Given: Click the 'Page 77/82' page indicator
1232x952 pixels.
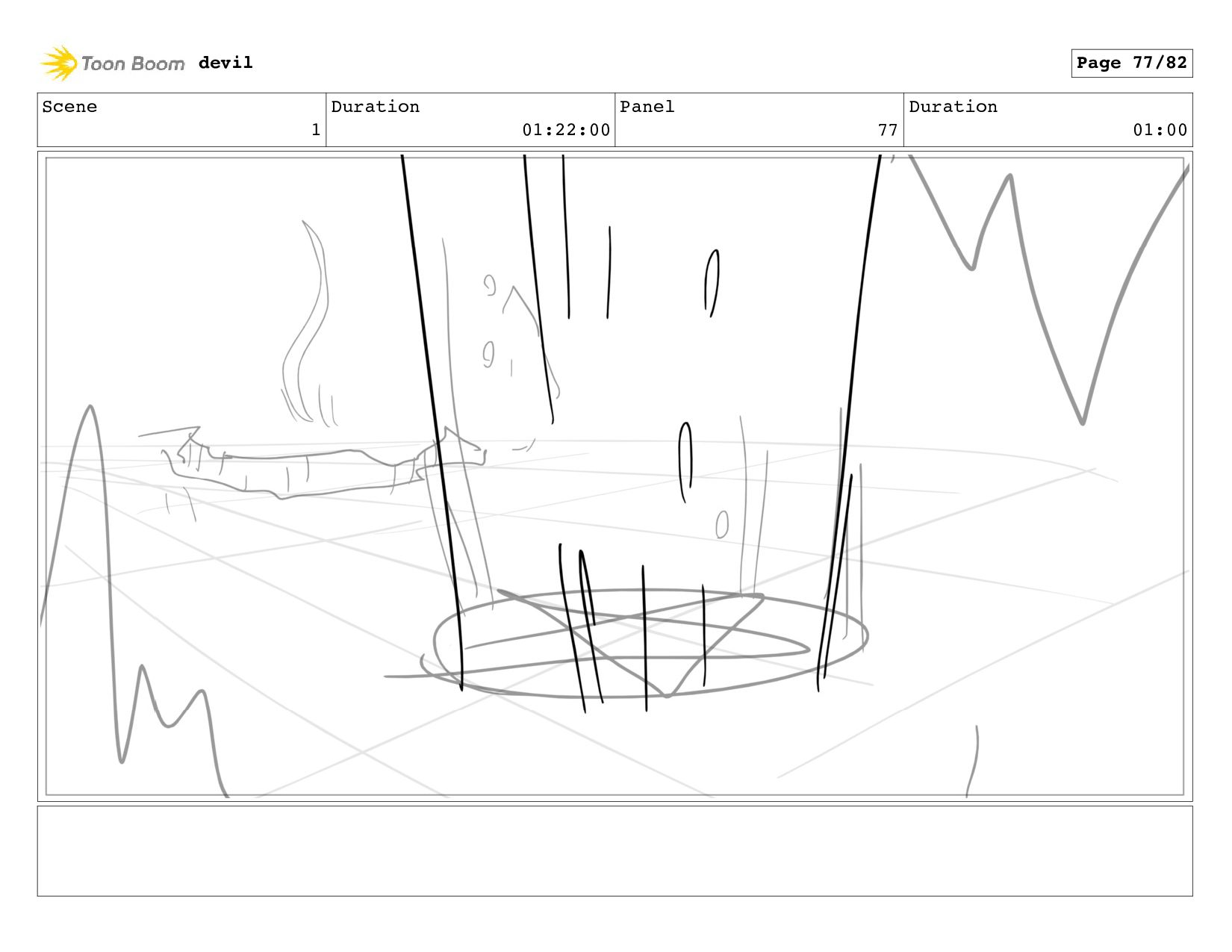Looking at the screenshot, I should coord(1132,63).
